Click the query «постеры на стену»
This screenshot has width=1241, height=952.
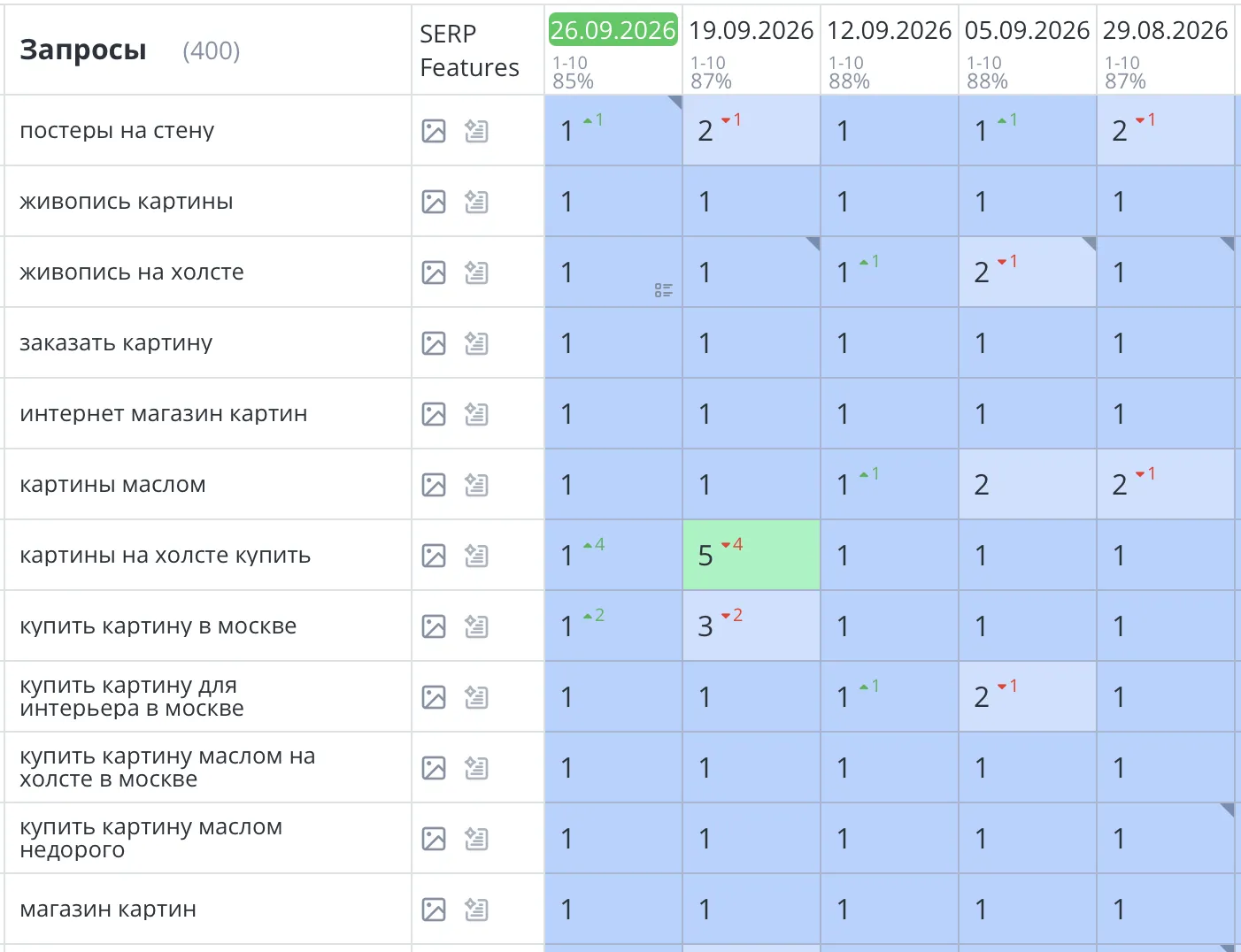coord(117,131)
